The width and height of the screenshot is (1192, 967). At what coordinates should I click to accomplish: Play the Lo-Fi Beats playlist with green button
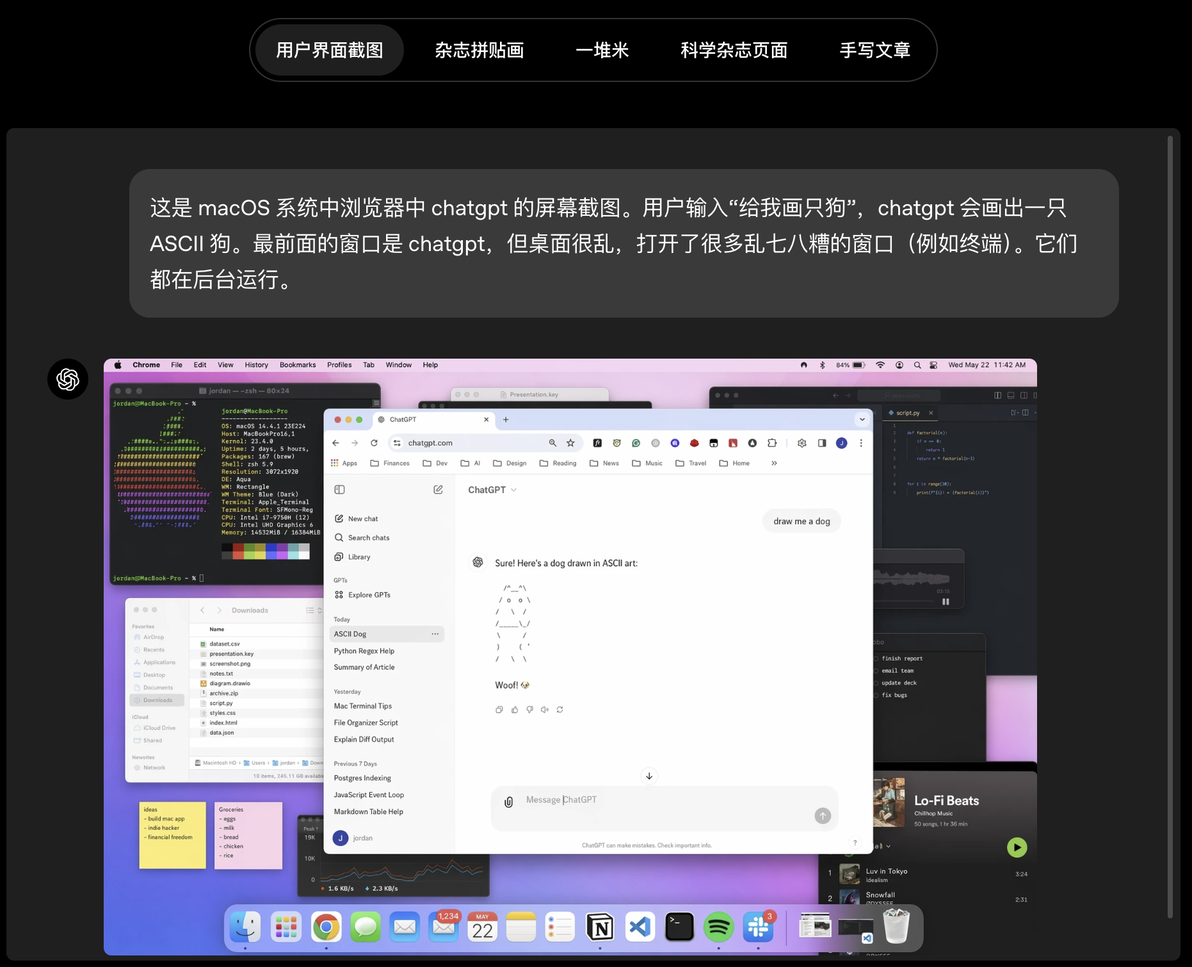coord(1016,847)
